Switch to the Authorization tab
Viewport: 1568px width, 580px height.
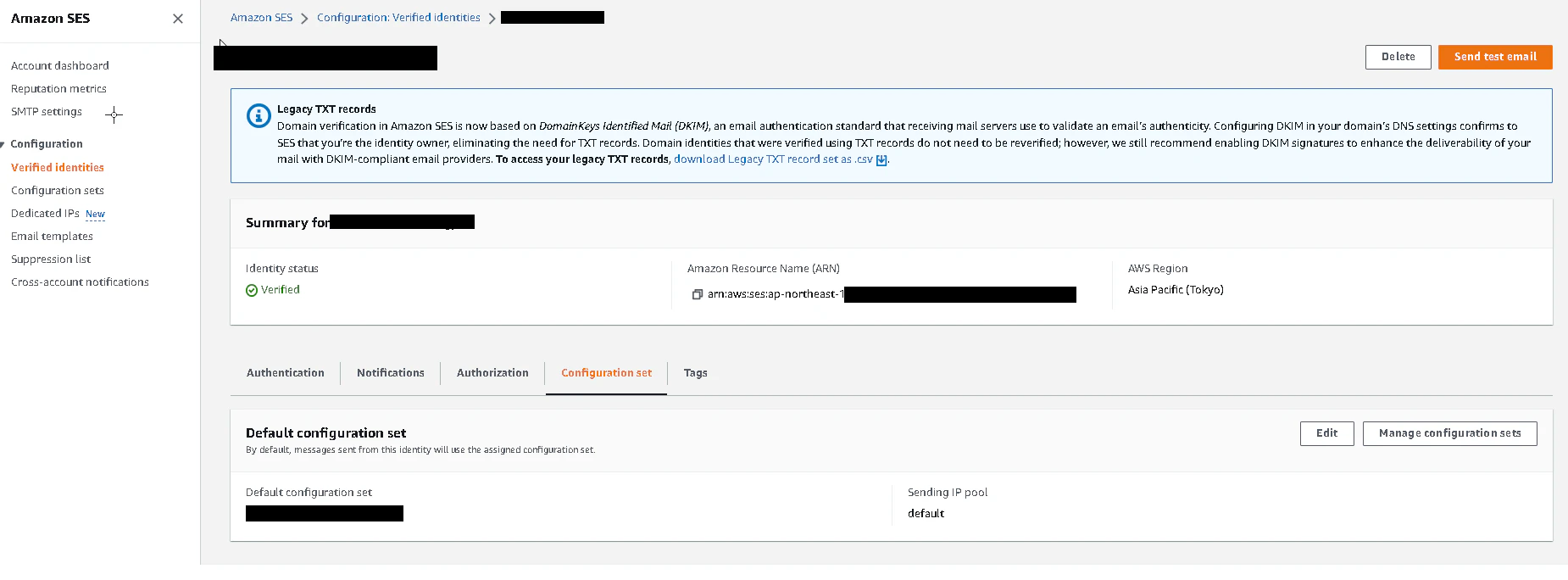(492, 373)
